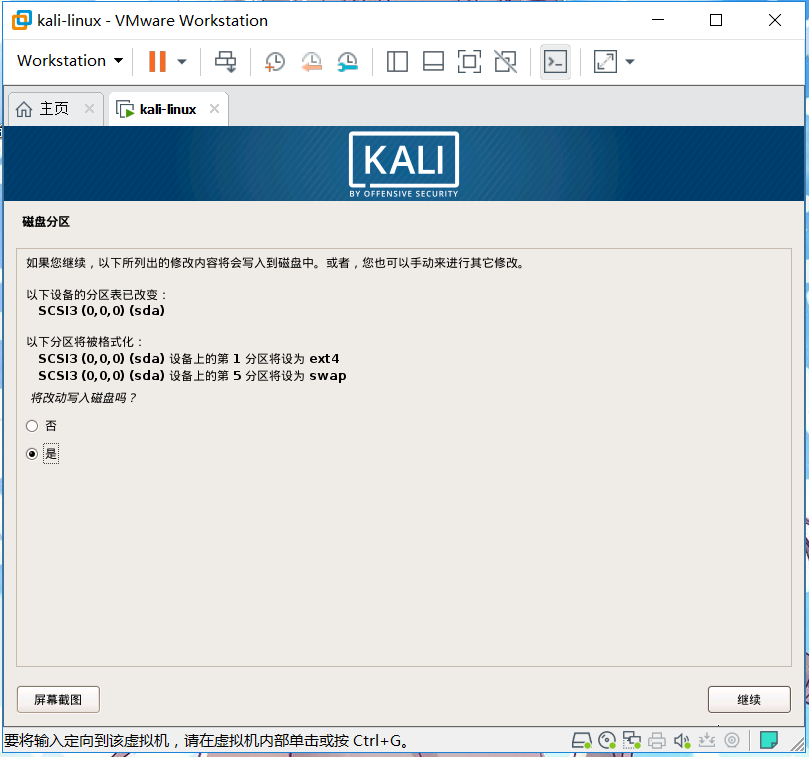The image size is (809, 757).
Task: Click the KALI logo banner
Action: (x=404, y=165)
